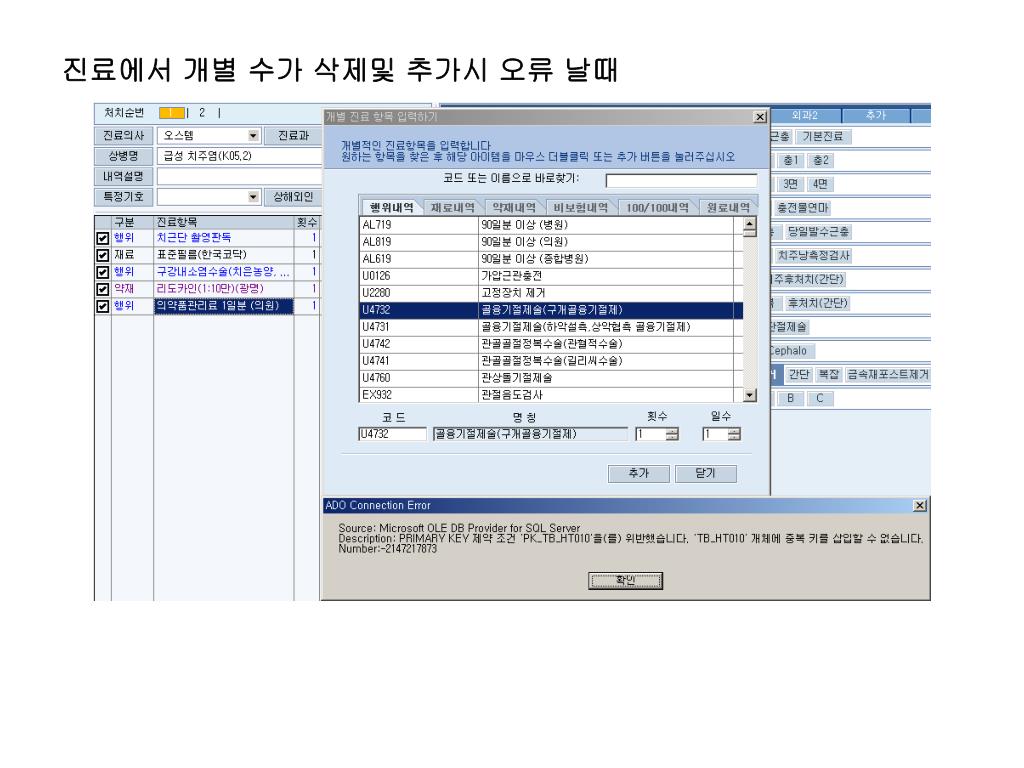Switch to the 약재내역 tab
Image resolution: width=1024 pixels, height=768 pixels.
513,208
